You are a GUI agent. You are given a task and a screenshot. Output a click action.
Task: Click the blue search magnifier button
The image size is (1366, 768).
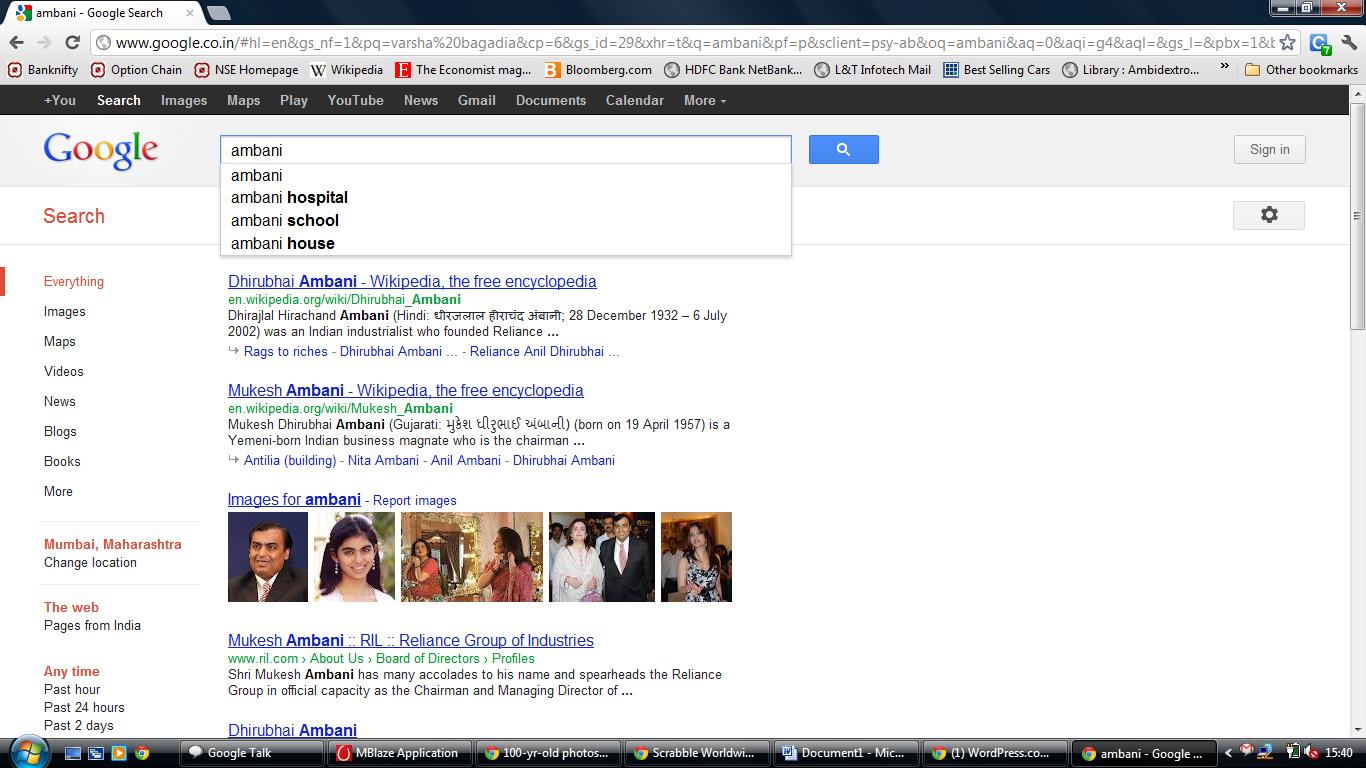(x=843, y=150)
